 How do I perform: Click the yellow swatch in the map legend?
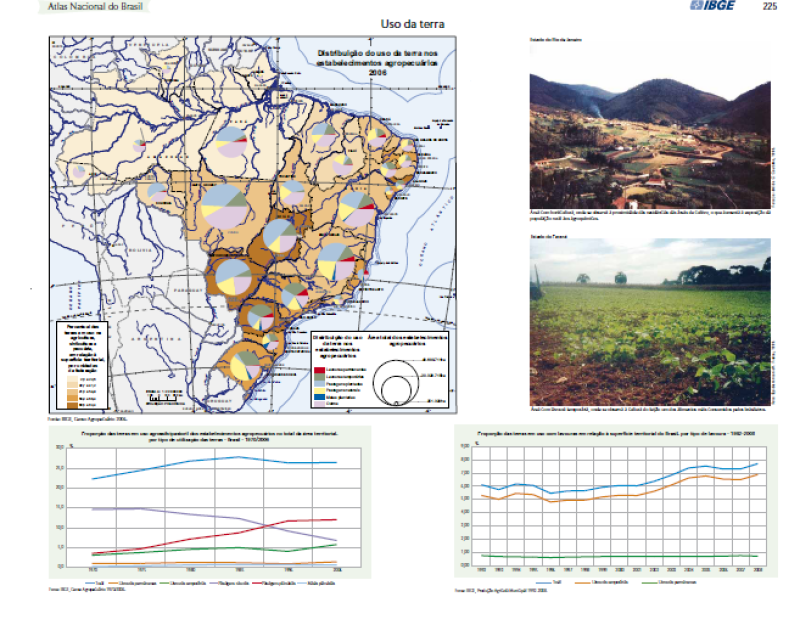coord(319,390)
